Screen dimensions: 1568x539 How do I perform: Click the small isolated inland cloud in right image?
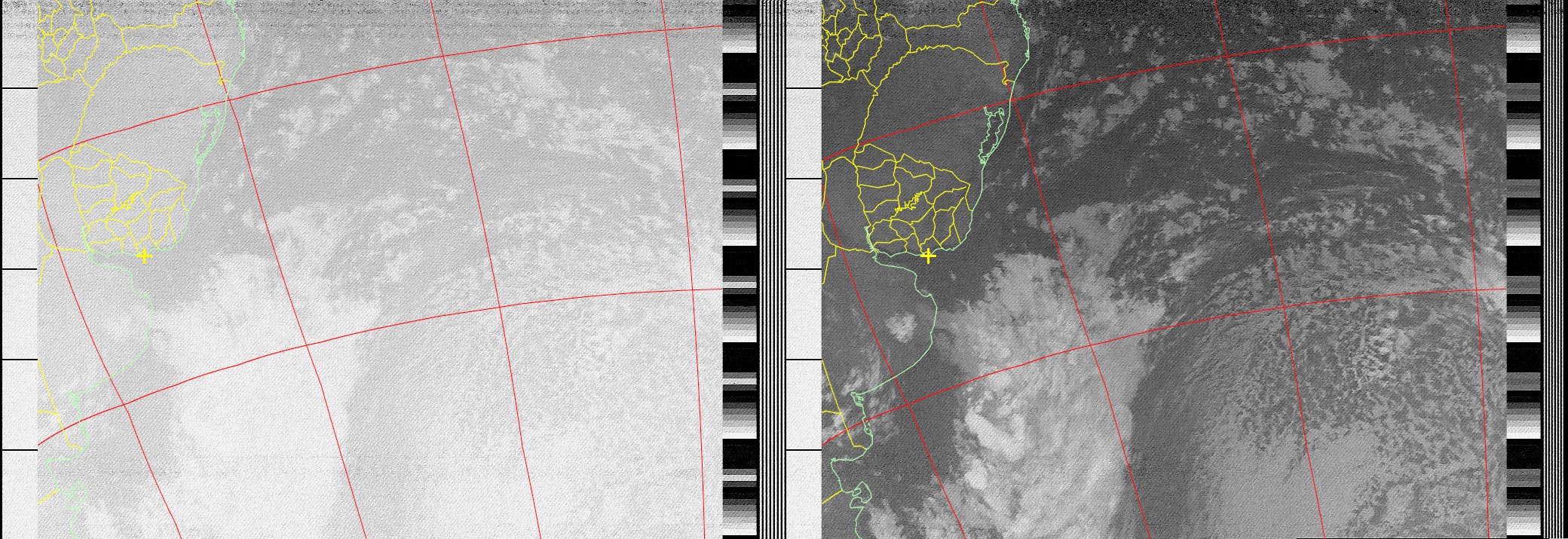pos(902,326)
